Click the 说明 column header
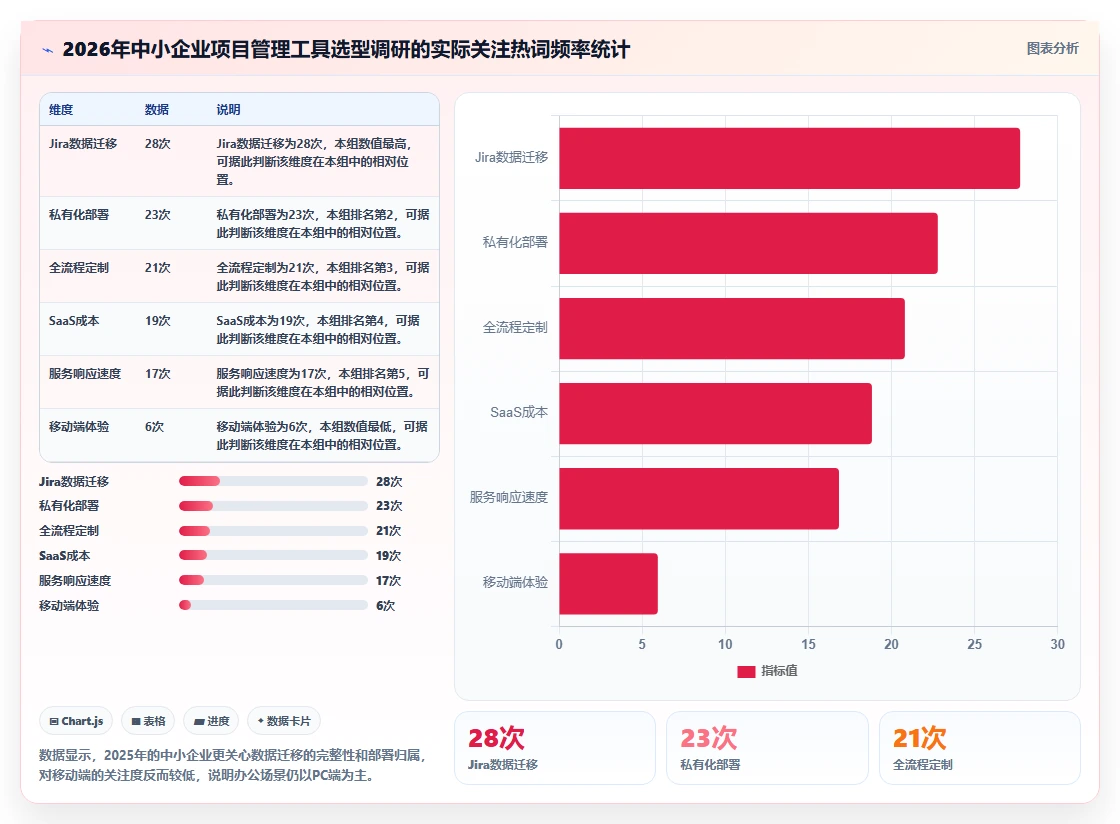1120x824 pixels. [x=229, y=110]
